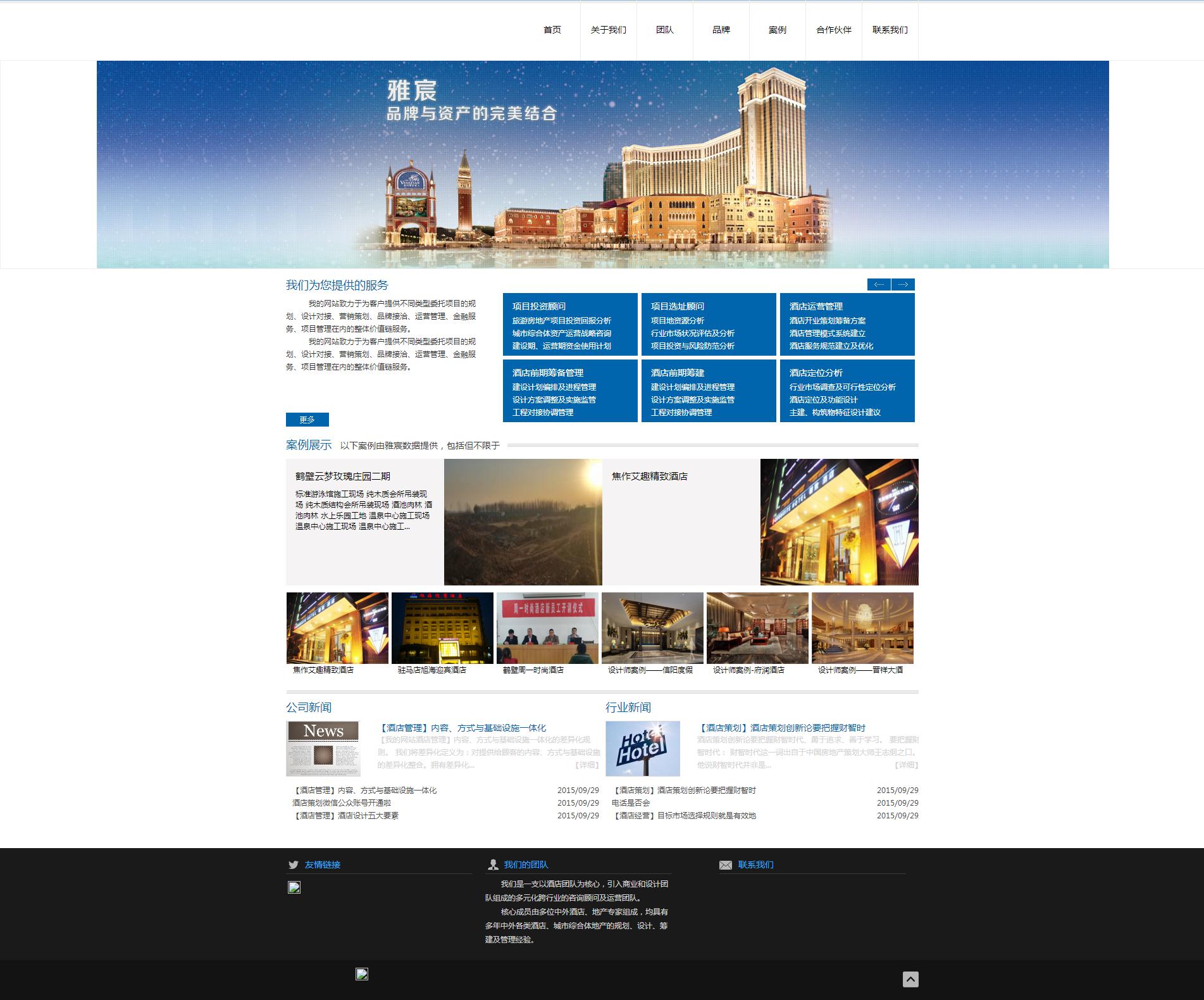Open the 关于我们 navigation menu item
This screenshot has height=1000, width=1204.
[608, 30]
